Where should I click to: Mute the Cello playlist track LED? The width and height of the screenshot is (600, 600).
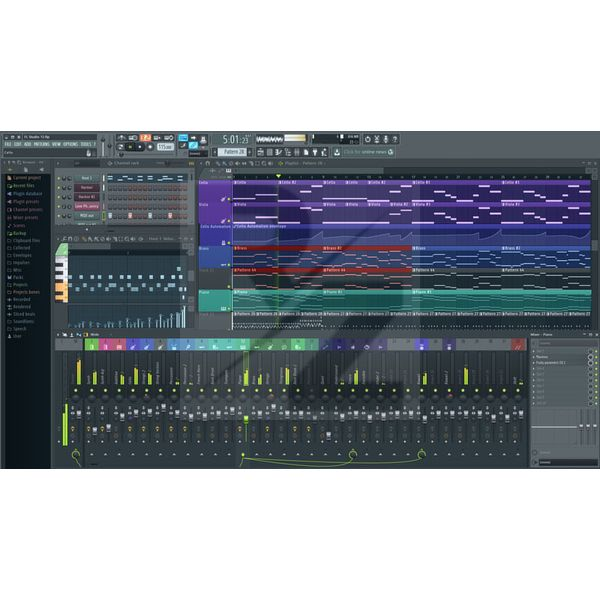(229, 199)
